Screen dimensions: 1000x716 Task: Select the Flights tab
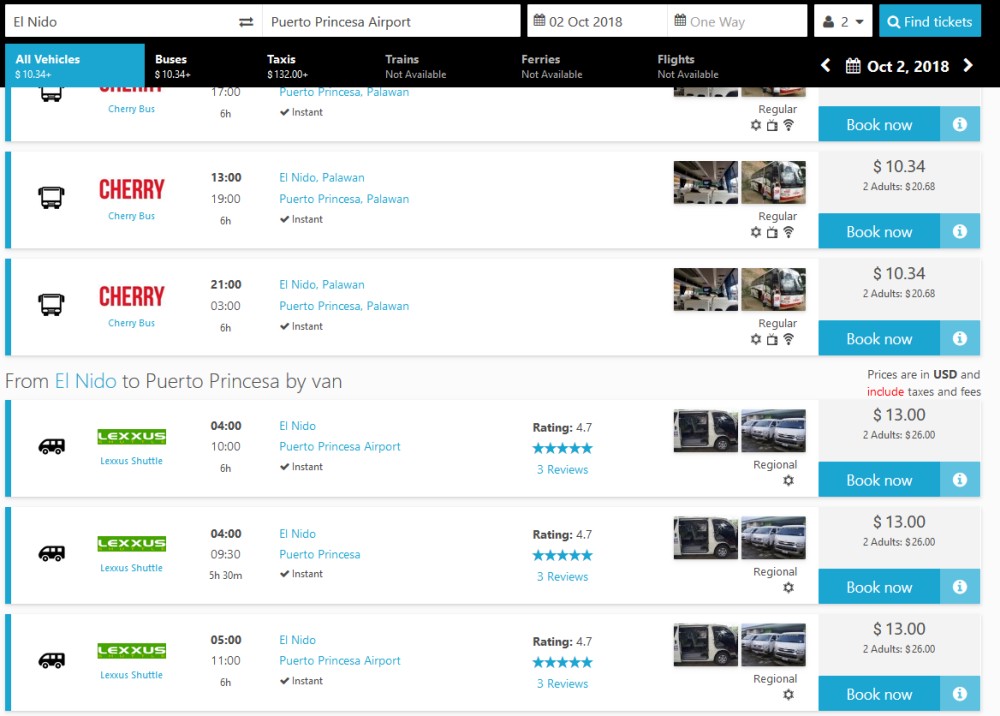[688, 66]
